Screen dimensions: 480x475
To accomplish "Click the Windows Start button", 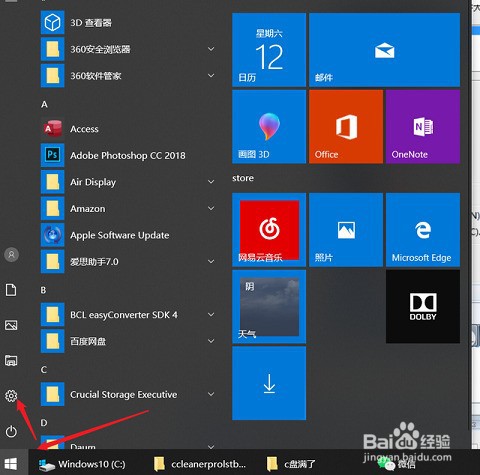I will tap(11, 463).
